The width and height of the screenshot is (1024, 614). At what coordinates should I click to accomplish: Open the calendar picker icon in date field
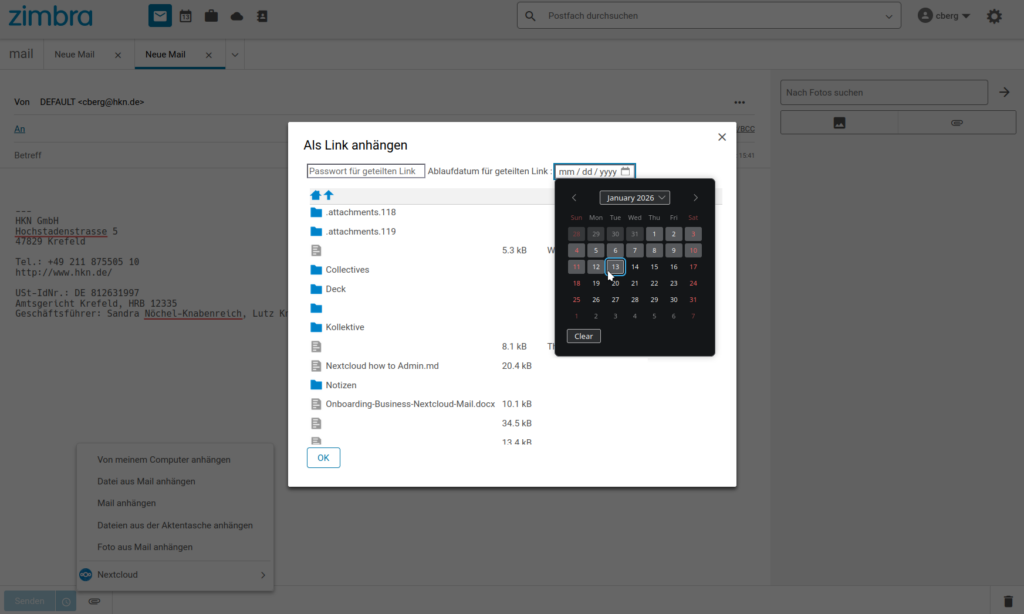point(625,172)
